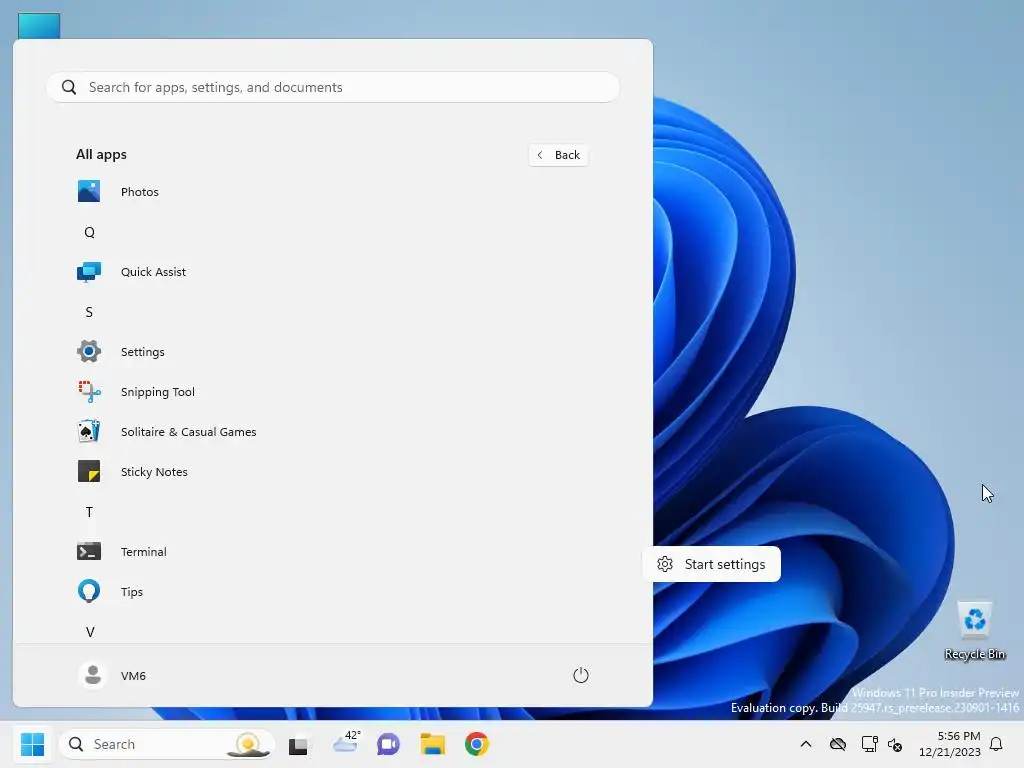
Task: Click the taskbar Search box
Action: 167,744
